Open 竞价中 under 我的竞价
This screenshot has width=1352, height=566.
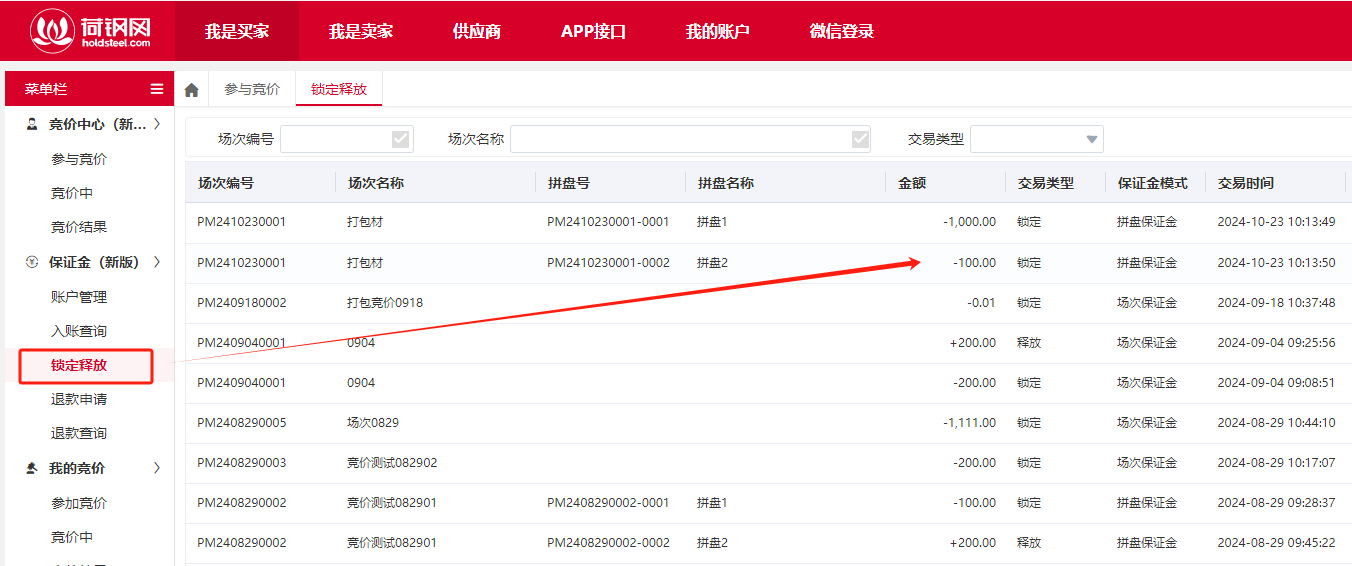click(x=72, y=537)
